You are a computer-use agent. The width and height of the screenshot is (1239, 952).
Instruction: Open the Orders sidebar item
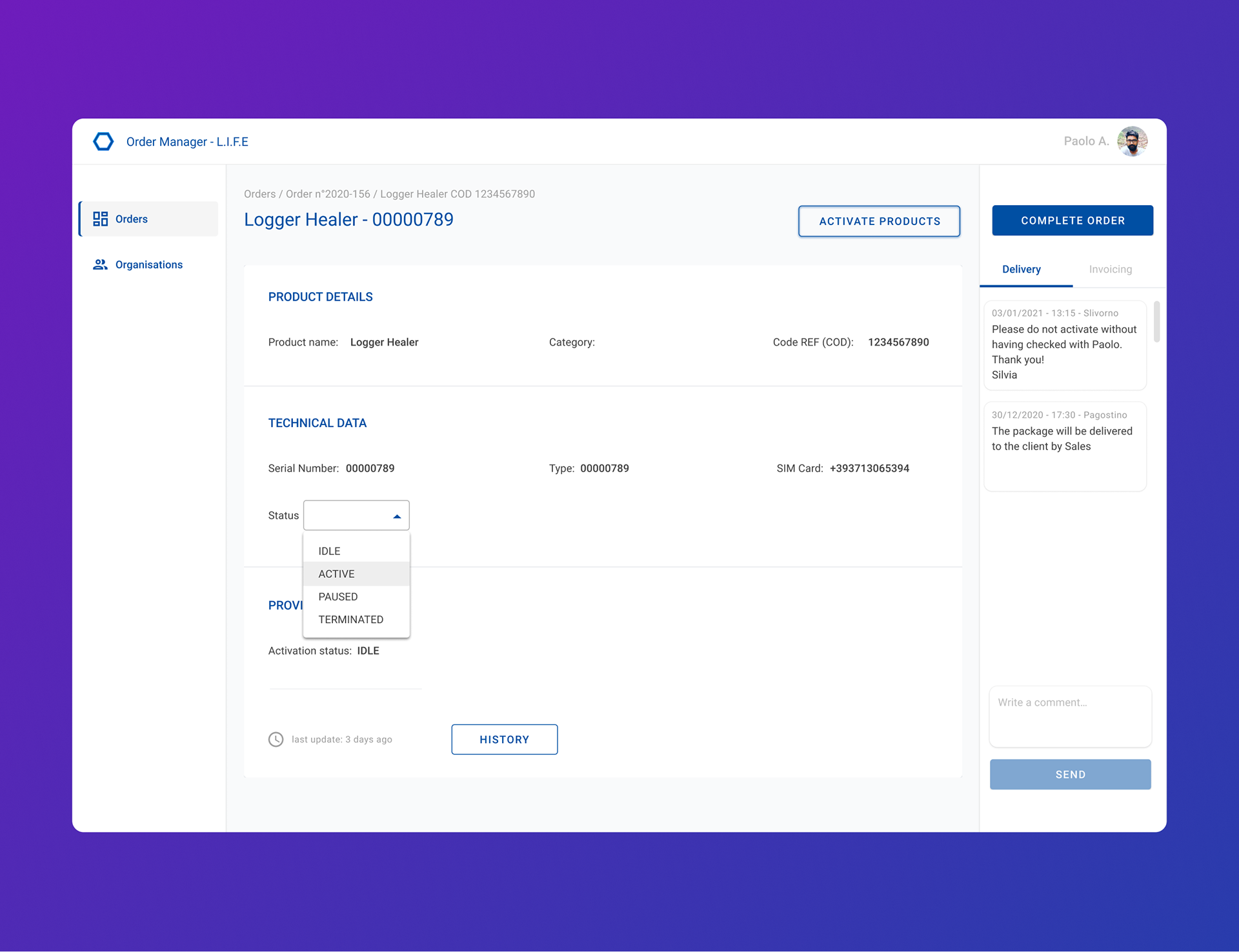click(148, 219)
